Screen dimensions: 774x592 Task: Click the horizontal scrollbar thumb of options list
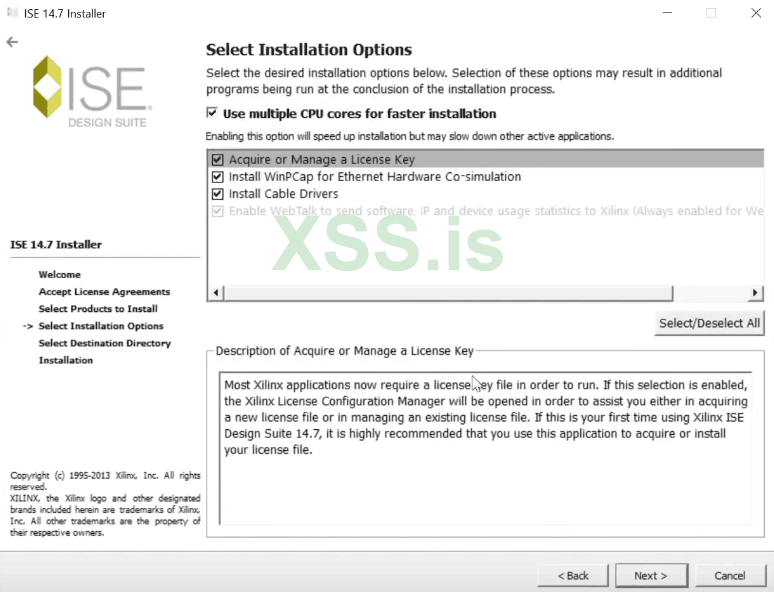coord(448,292)
